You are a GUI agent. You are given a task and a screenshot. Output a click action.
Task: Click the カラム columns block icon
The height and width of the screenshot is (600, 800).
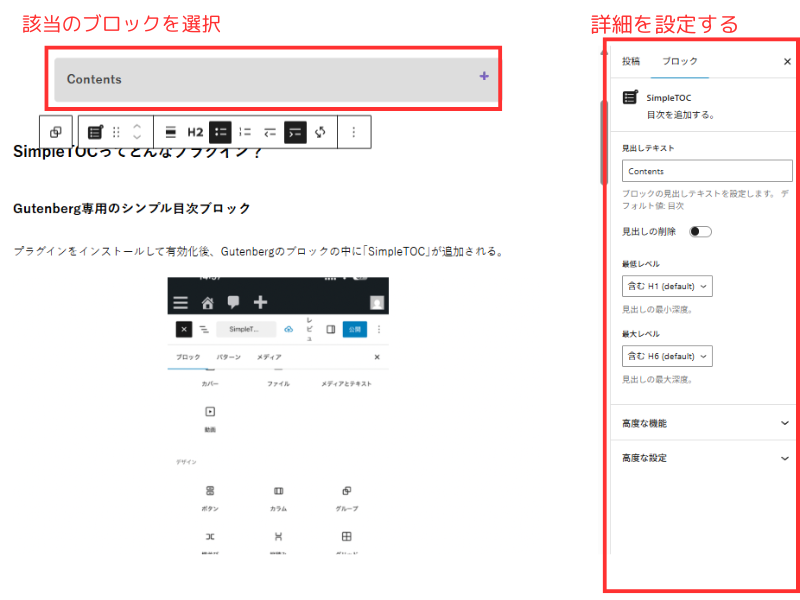point(279,491)
